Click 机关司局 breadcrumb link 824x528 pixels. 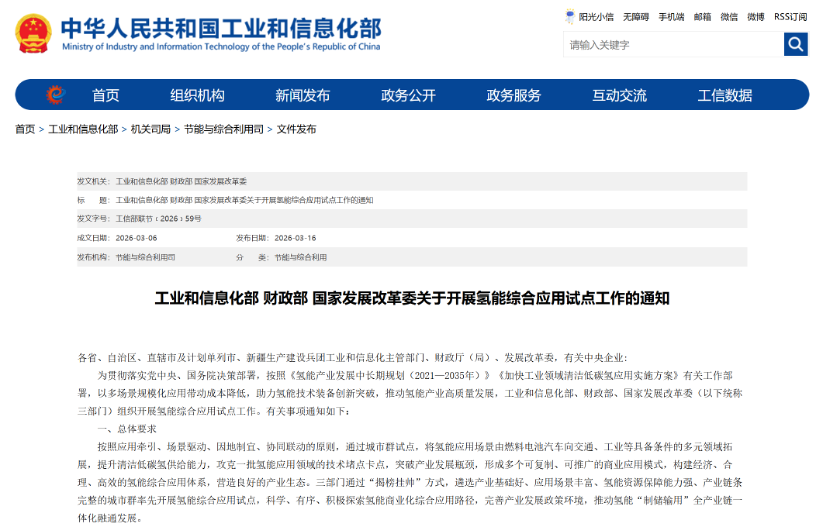point(151,129)
